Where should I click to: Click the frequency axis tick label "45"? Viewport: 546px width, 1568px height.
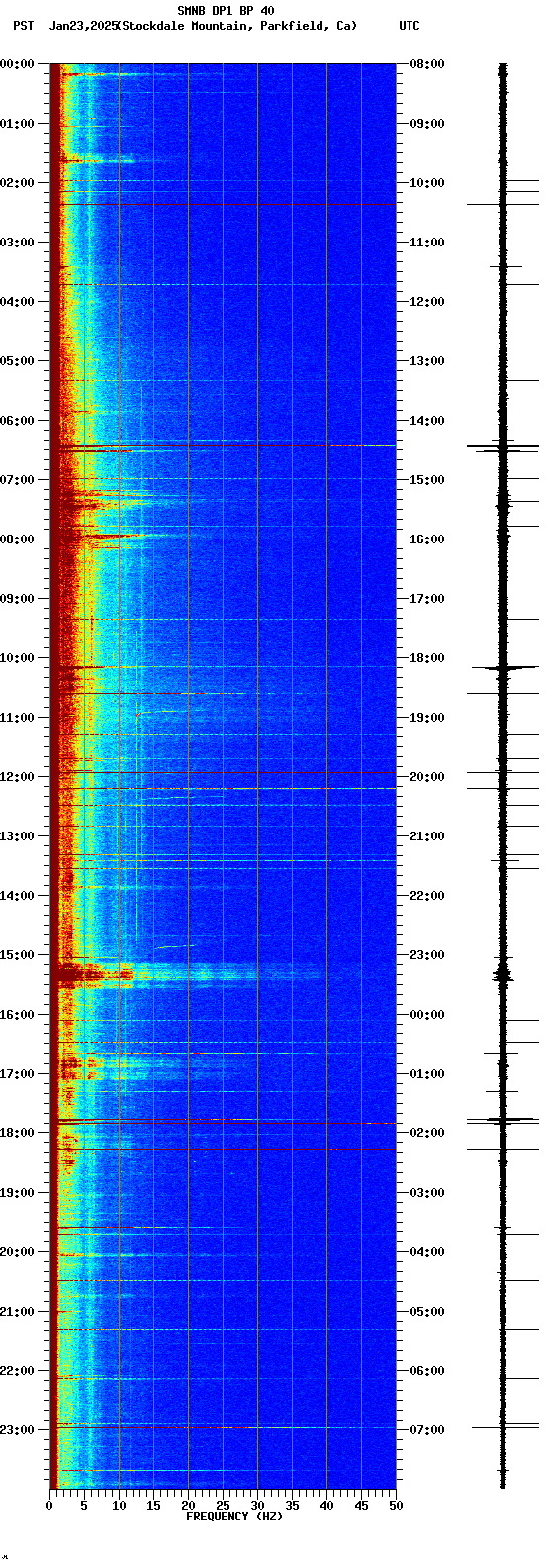361,1505
